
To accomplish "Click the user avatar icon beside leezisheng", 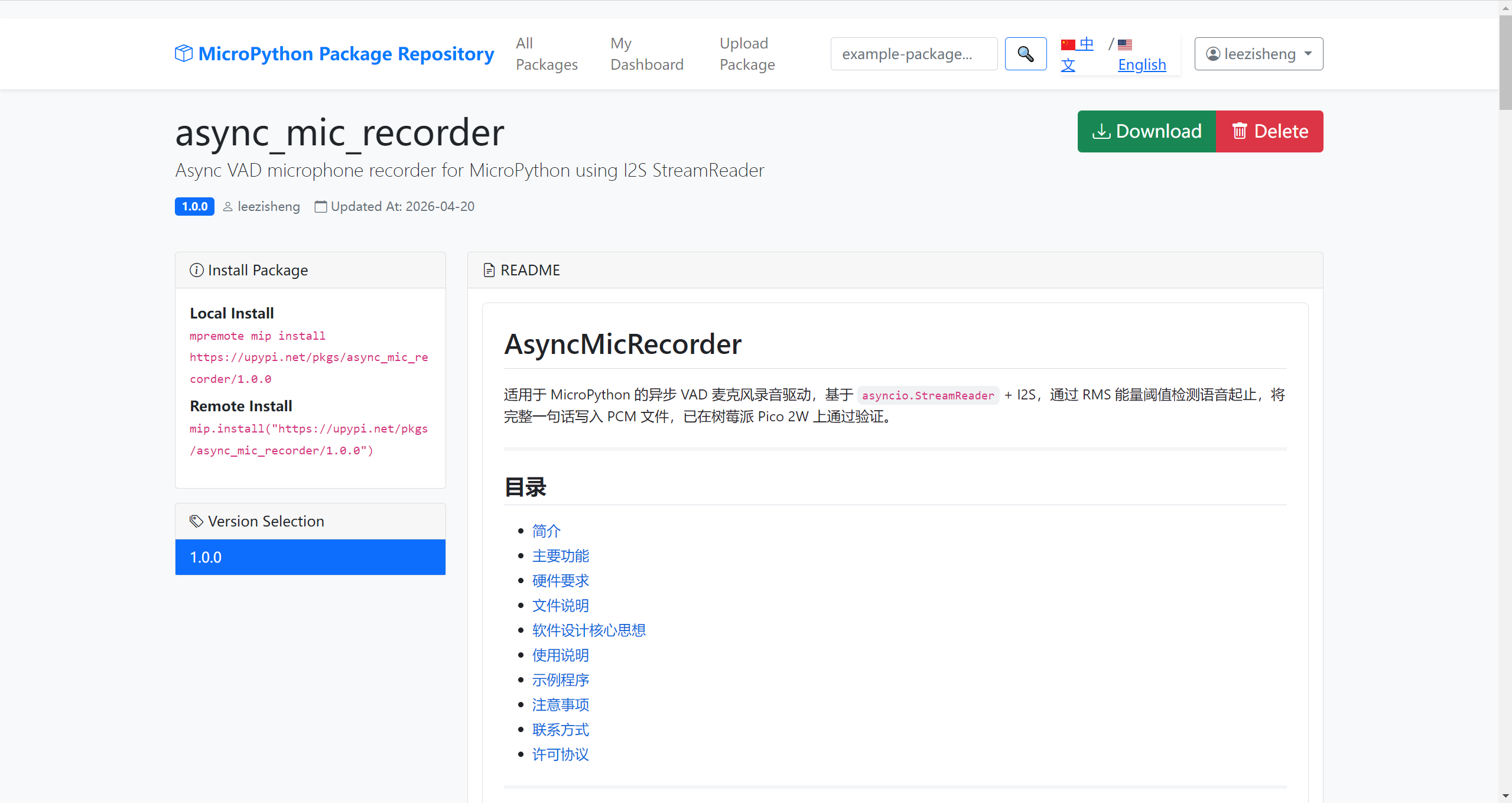I will click(1212, 54).
